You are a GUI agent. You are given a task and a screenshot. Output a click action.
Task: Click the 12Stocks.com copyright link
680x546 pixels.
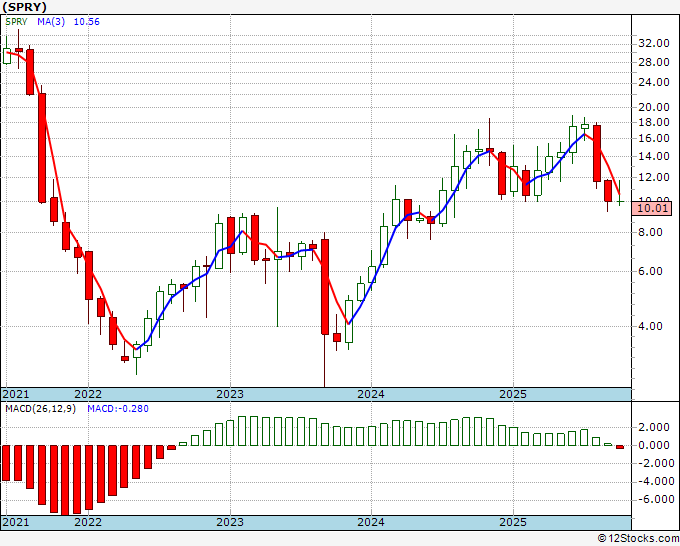click(638, 539)
